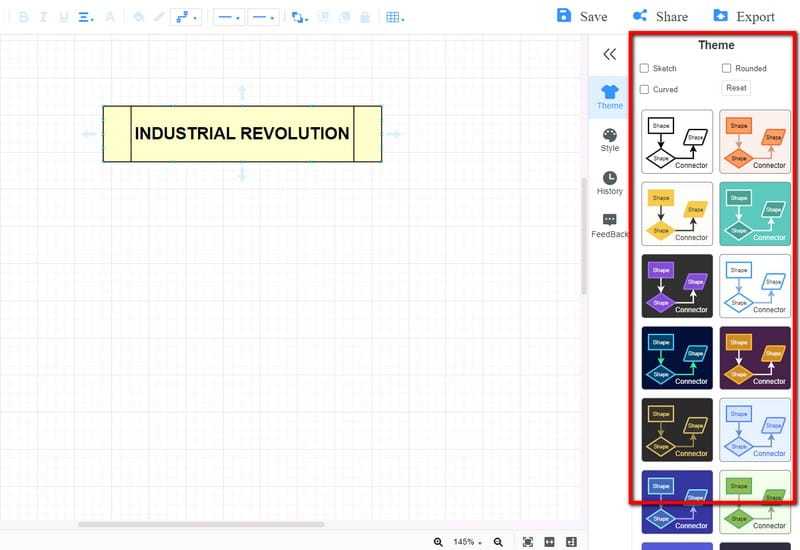Click the bring to front icon
Screen dimensions: 800x550
pos(324,17)
